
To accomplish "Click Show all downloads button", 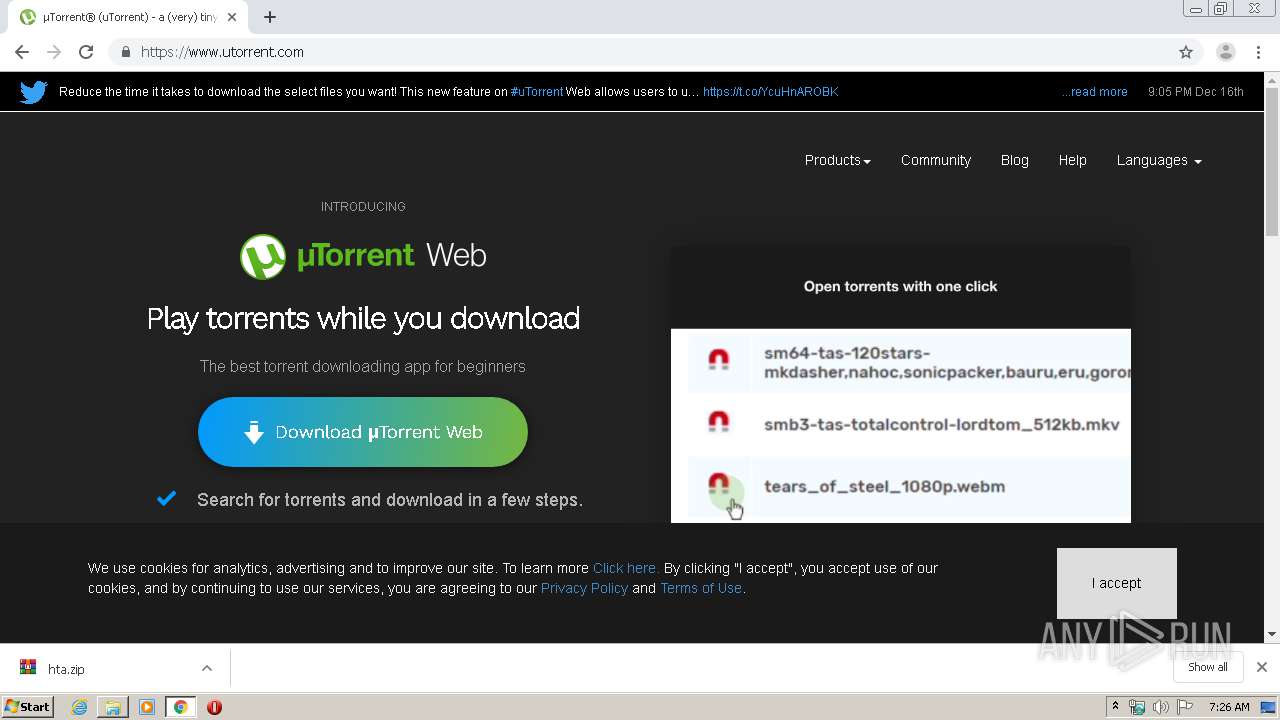I will tap(1207, 667).
